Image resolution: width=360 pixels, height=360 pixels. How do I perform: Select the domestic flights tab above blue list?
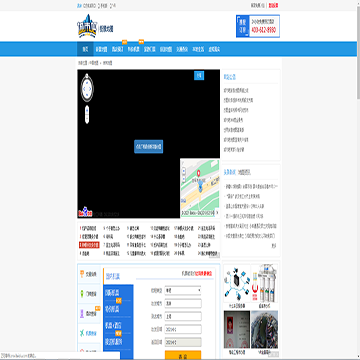pos(113,276)
